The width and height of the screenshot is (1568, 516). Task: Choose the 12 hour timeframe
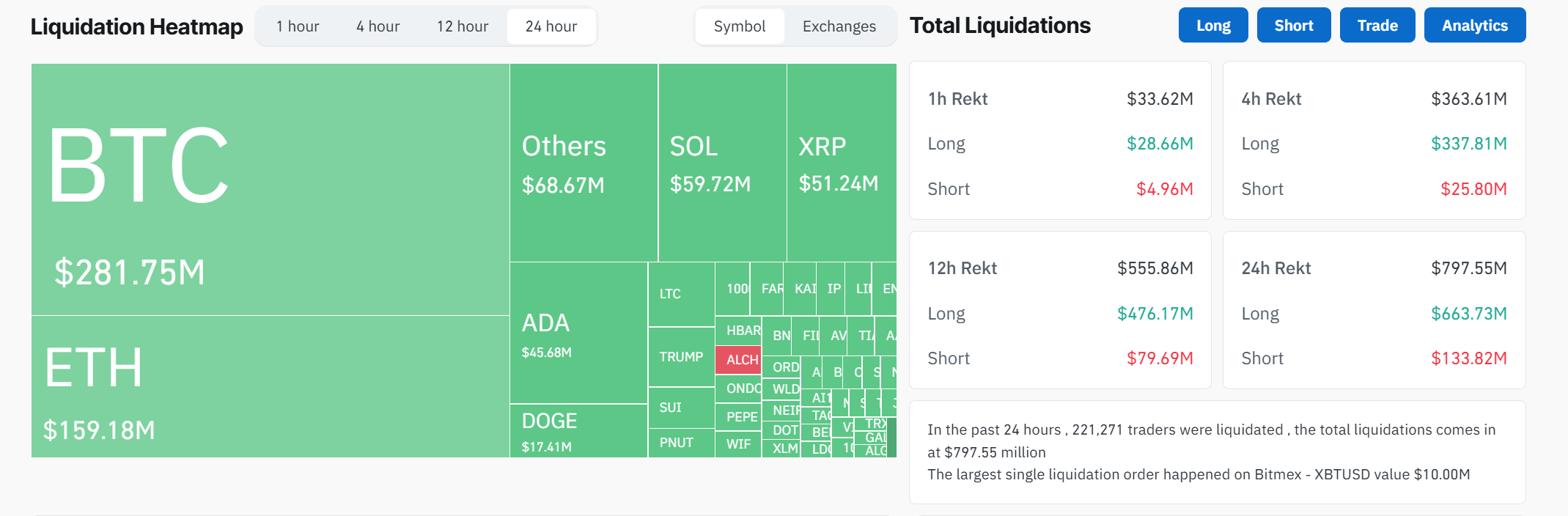tap(463, 26)
